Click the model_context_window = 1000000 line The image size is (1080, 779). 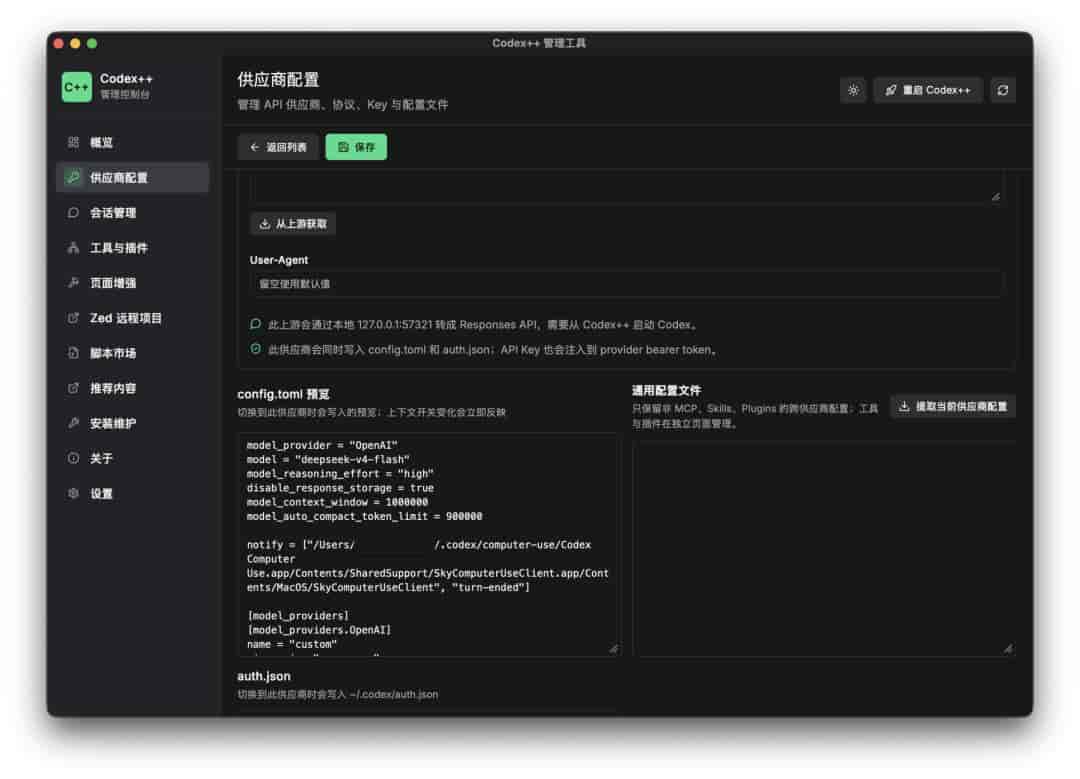pyautogui.click(x=337, y=502)
